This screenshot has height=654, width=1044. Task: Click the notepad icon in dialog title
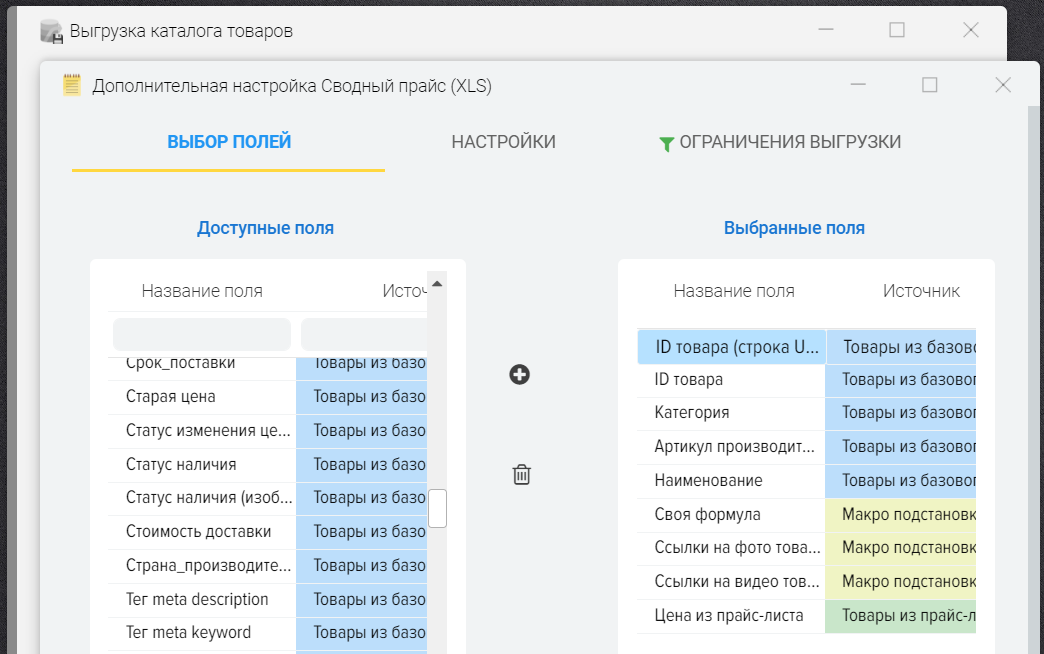tap(72, 85)
